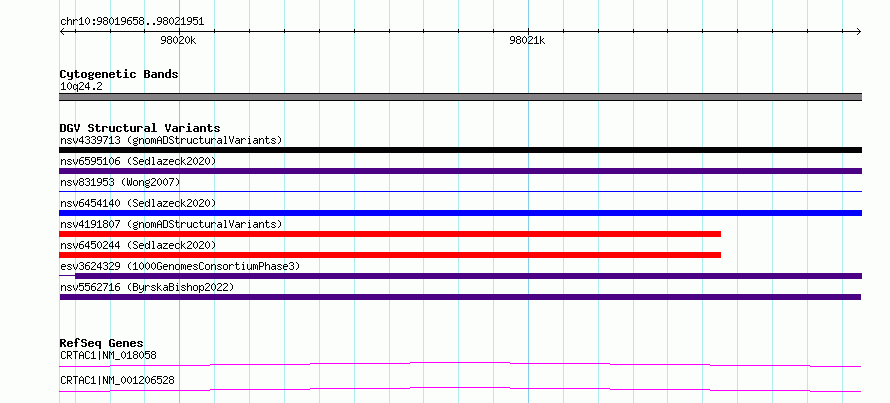This screenshot has width=890, height=403.
Task: Open variant label nsv4339713 (gnomADStructuralVariants)
Action: tap(171, 140)
